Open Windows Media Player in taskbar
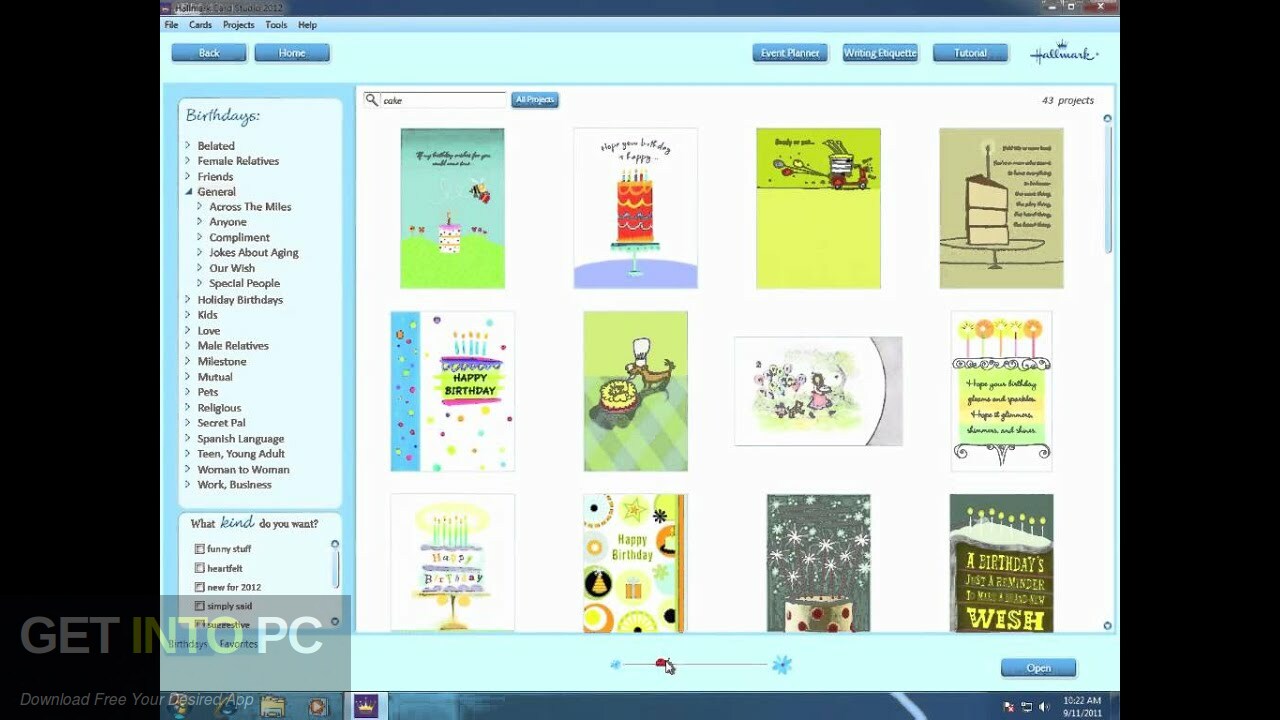Image resolution: width=1280 pixels, height=720 pixels. 318,706
